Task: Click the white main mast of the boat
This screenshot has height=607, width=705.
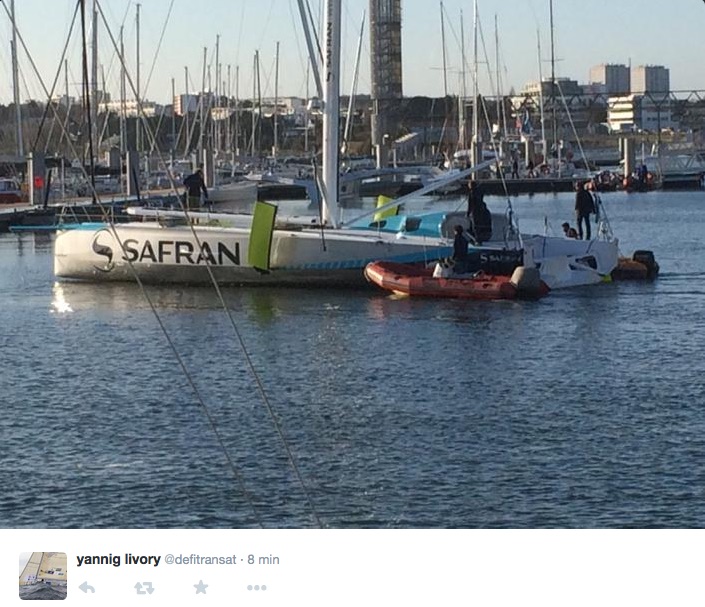Action: coord(331,112)
